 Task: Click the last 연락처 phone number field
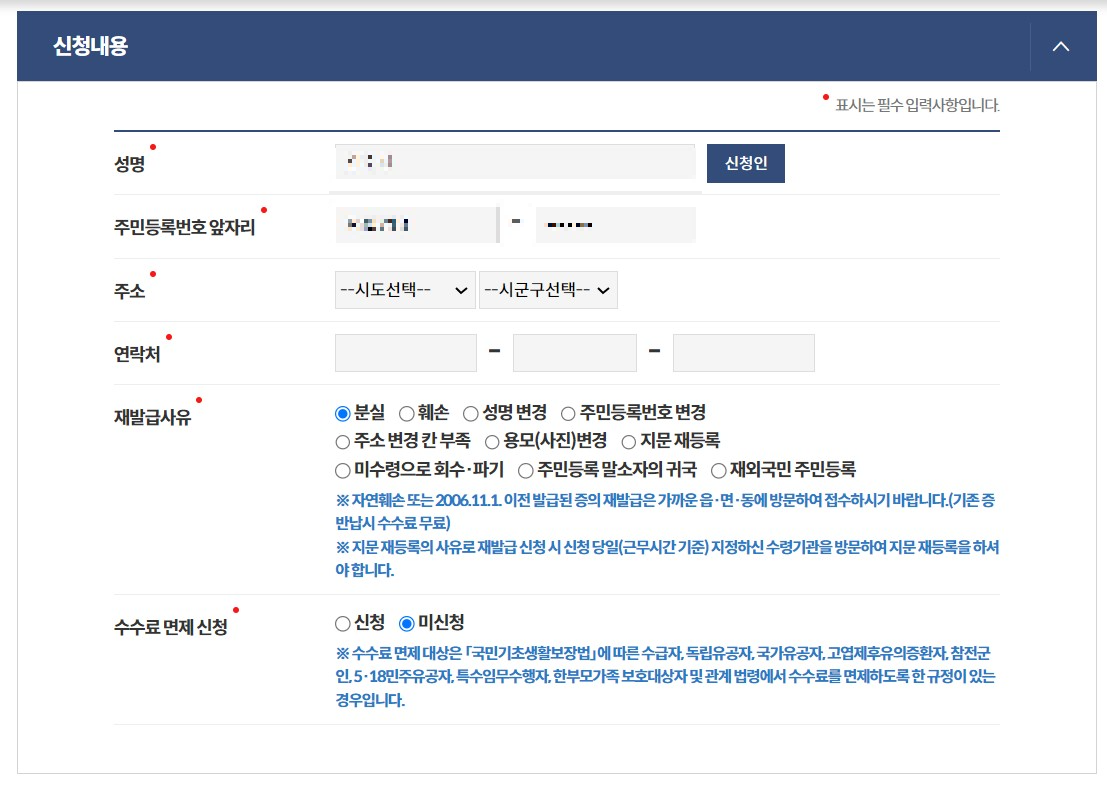click(x=743, y=353)
